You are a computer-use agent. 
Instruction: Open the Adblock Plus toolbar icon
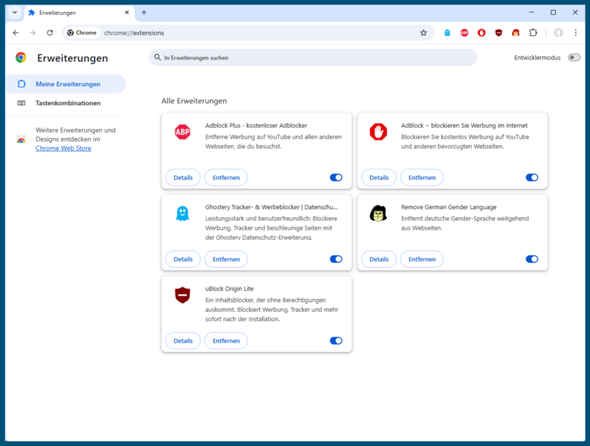(464, 33)
